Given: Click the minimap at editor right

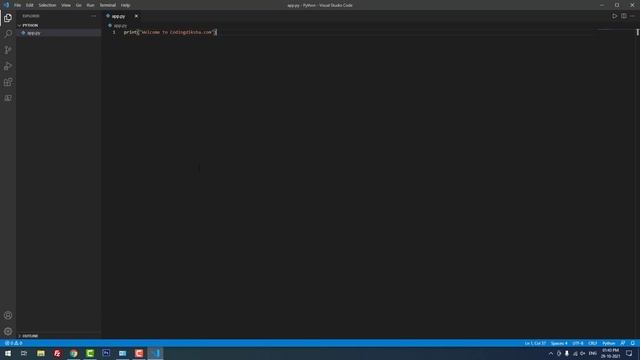Looking at the screenshot, I should pyautogui.click(x=616, y=184).
